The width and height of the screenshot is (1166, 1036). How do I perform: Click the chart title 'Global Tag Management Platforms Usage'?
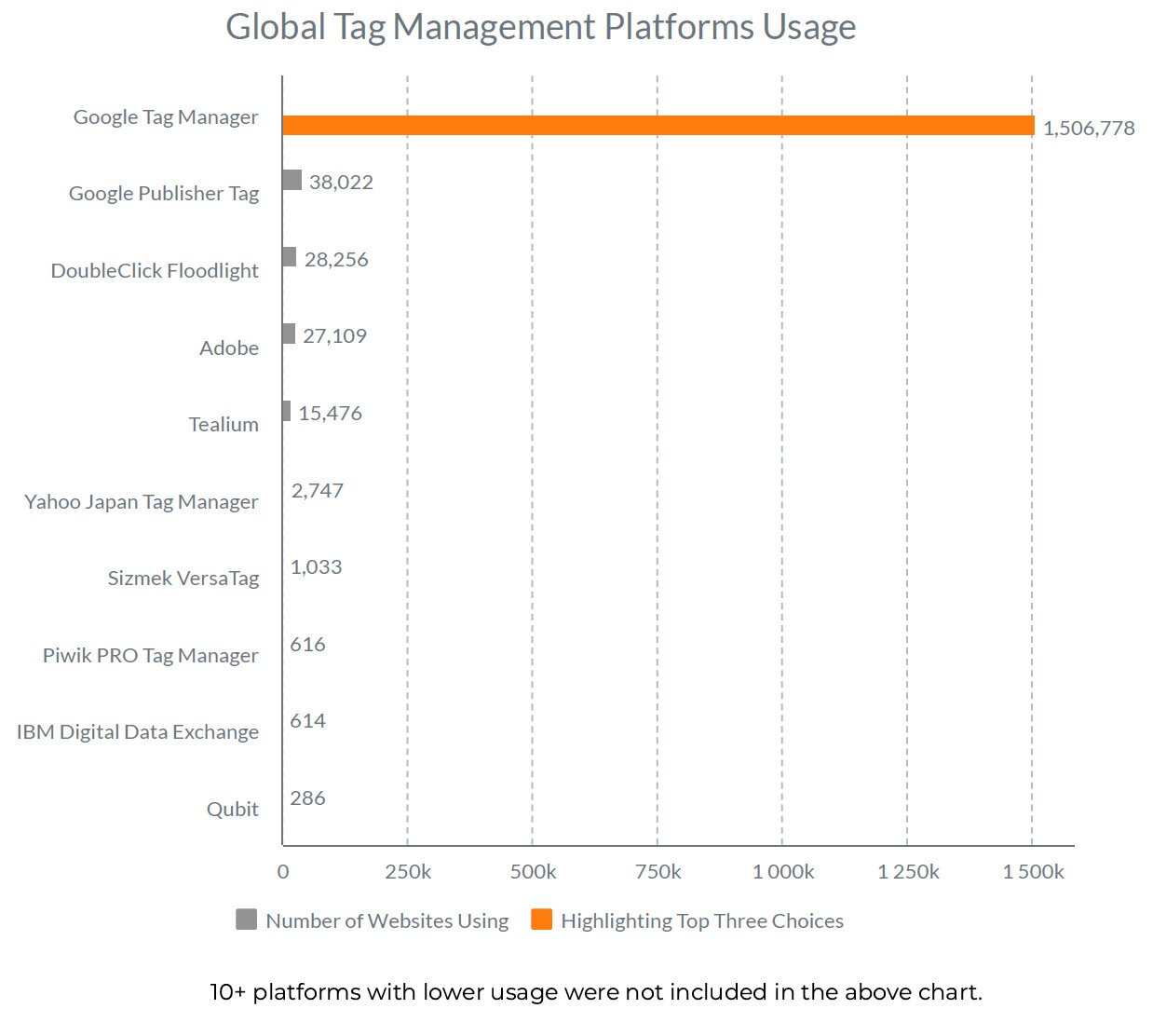541,27
